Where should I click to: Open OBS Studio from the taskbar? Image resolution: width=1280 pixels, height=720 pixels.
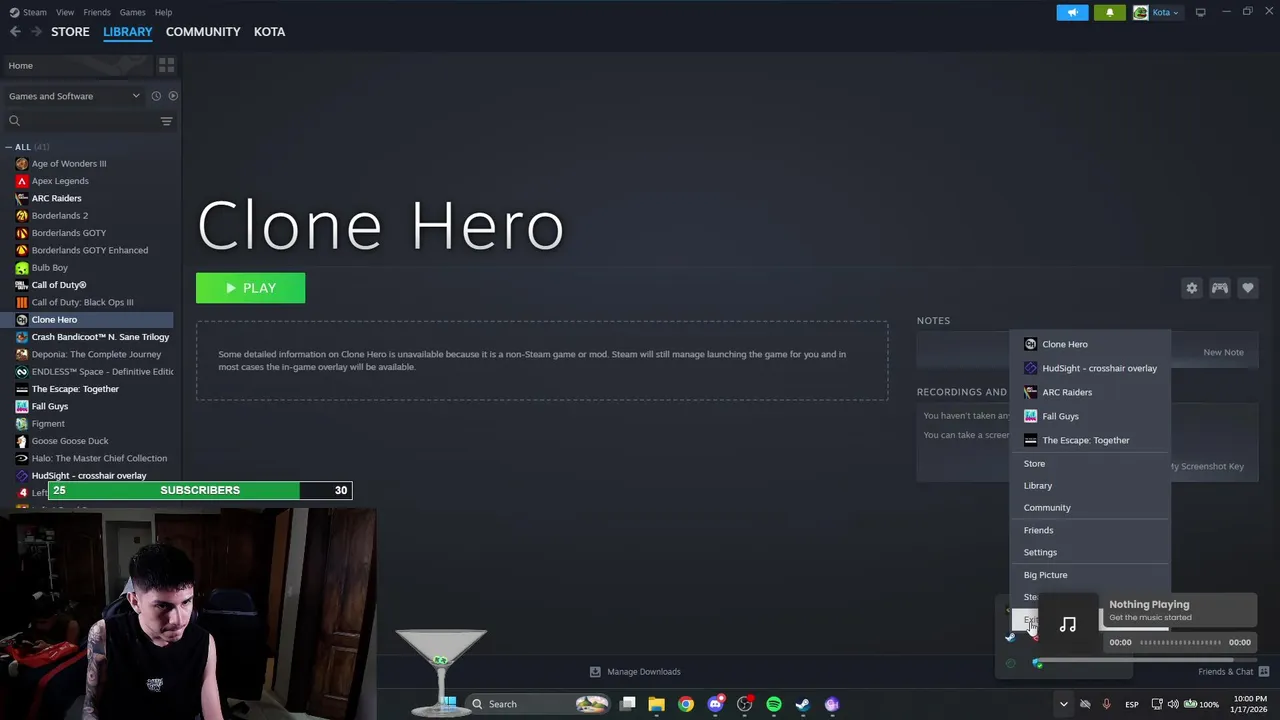tap(744, 704)
